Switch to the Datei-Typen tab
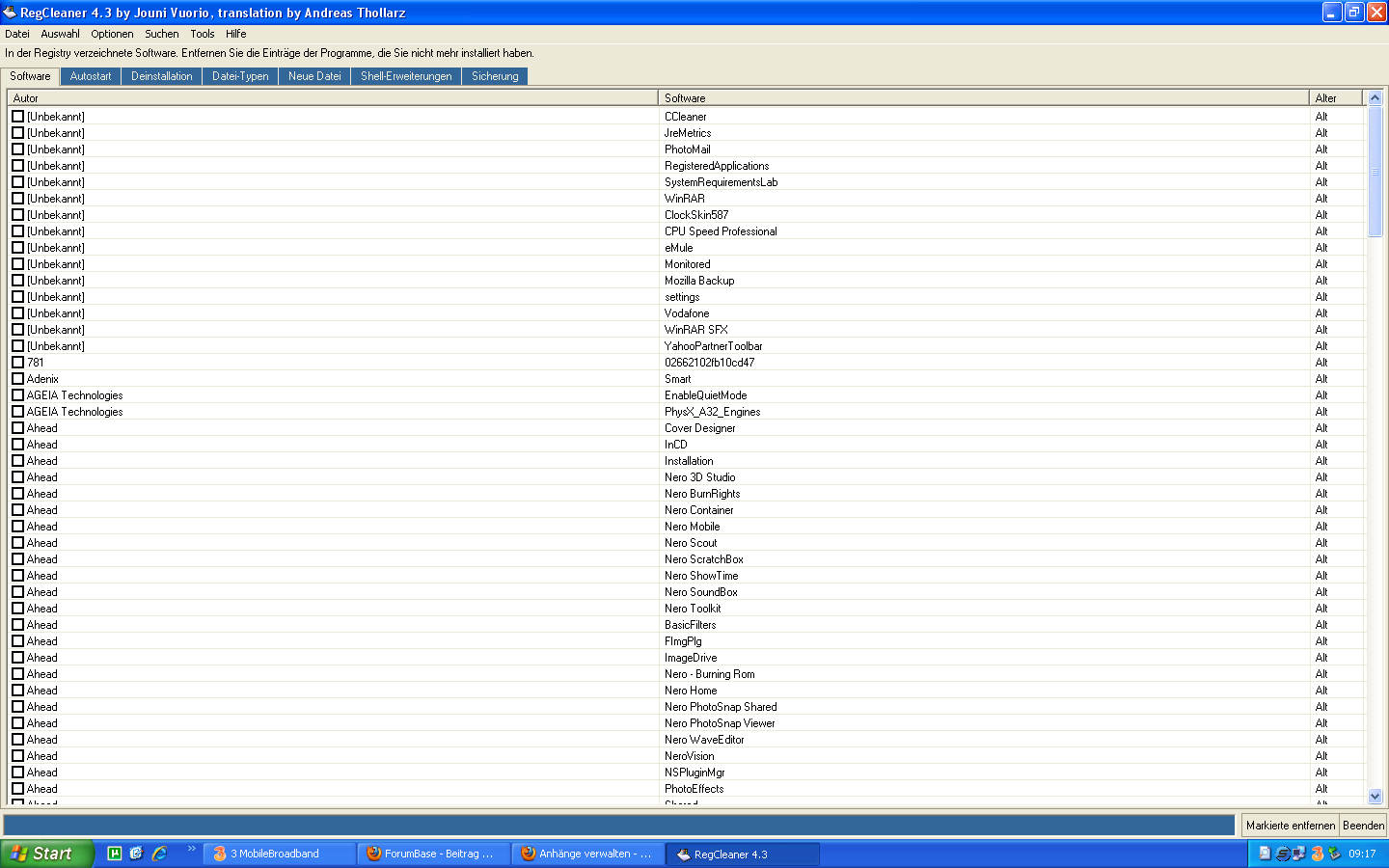The image size is (1389, 868). pyautogui.click(x=240, y=76)
